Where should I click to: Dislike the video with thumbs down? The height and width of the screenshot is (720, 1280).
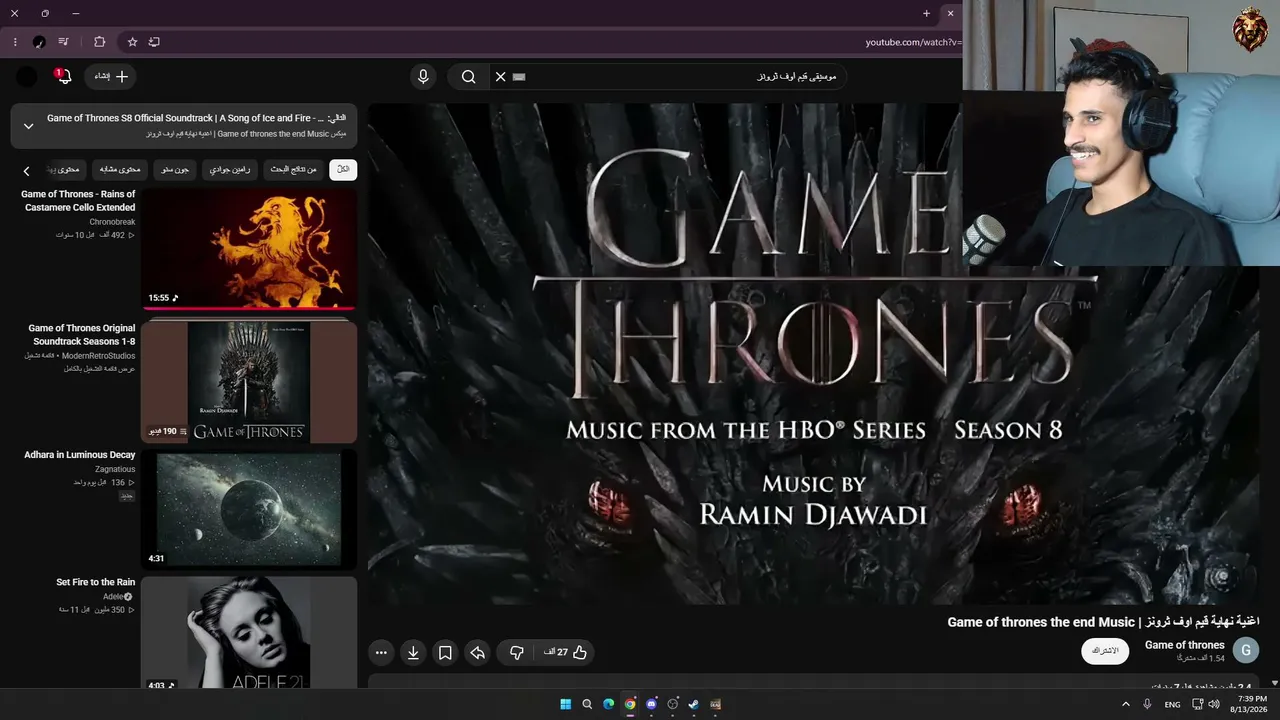tap(517, 652)
